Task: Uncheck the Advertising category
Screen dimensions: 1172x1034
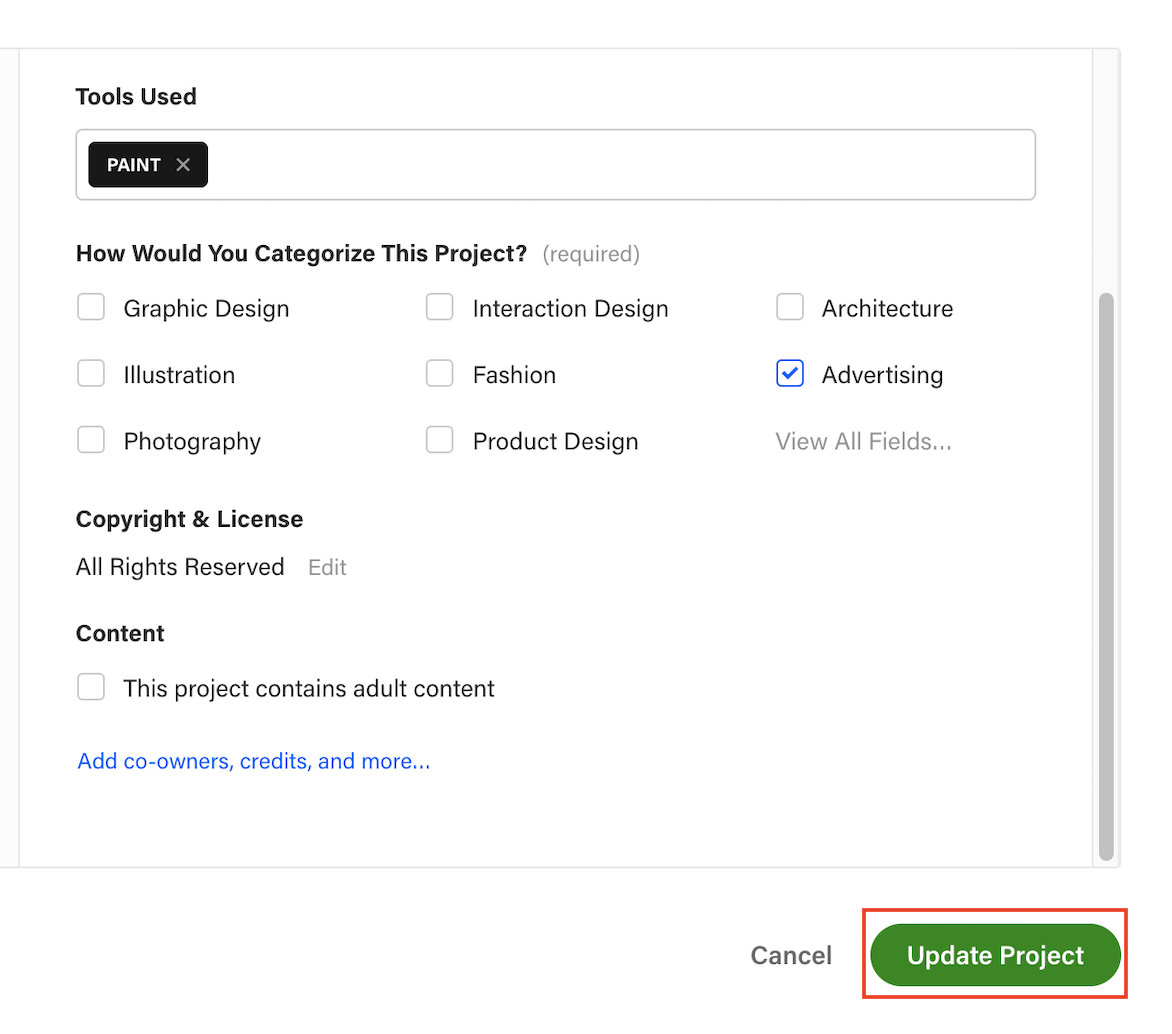Action: click(790, 373)
